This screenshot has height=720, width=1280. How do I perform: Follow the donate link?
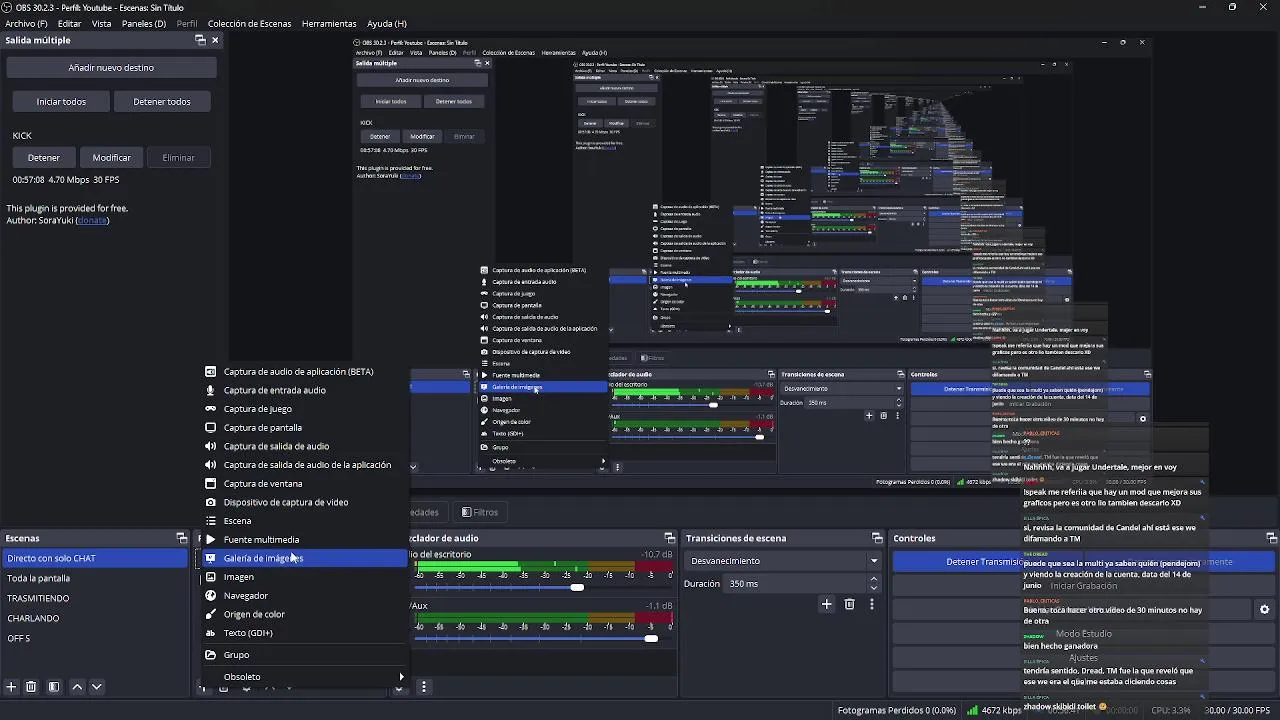coord(92,220)
